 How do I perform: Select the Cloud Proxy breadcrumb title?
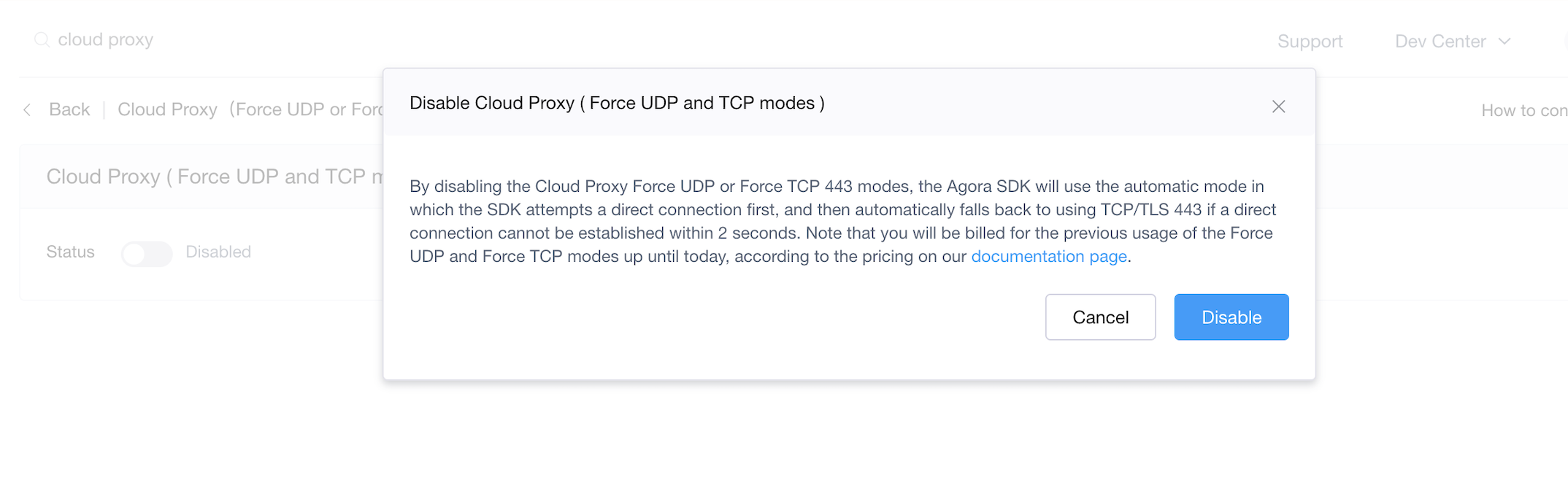pos(250,109)
